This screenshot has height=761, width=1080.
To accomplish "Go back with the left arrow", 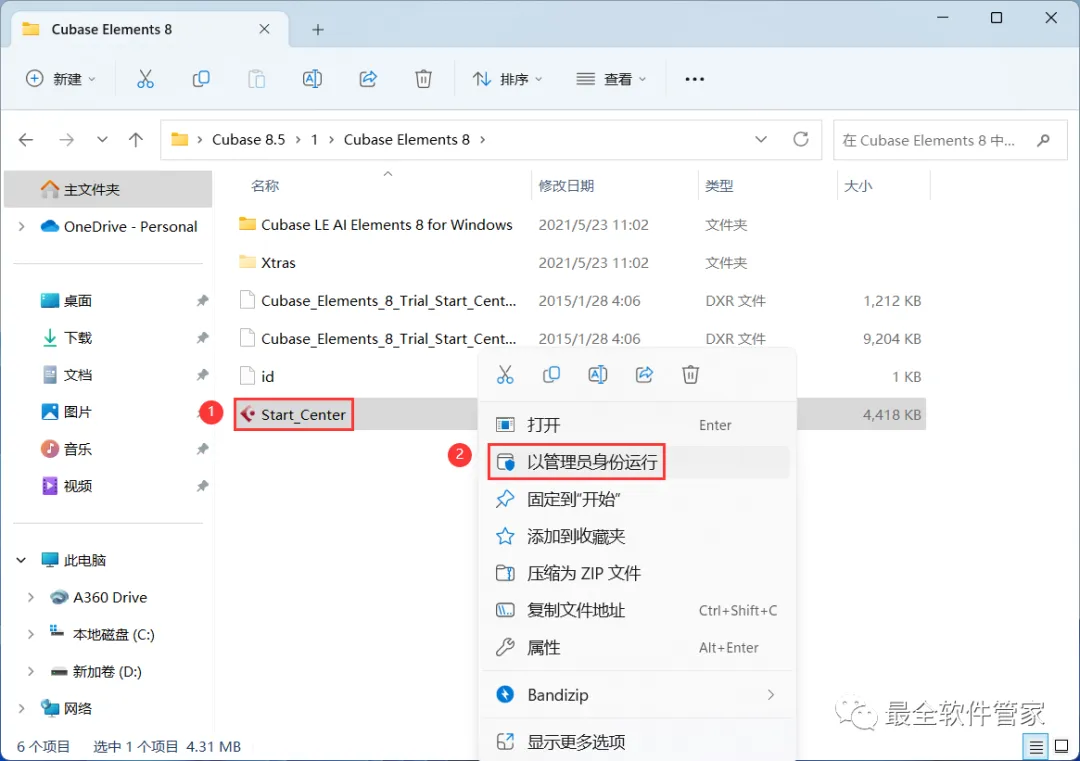I will 26,140.
